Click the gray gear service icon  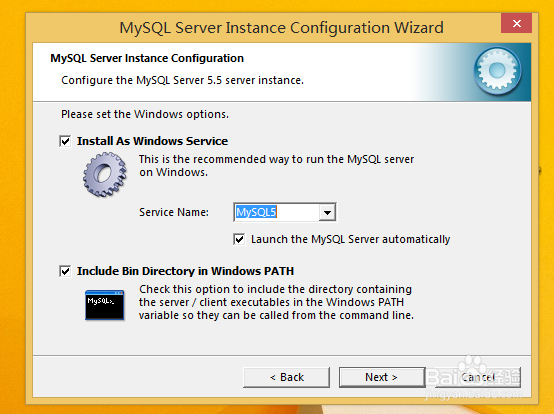tap(105, 174)
